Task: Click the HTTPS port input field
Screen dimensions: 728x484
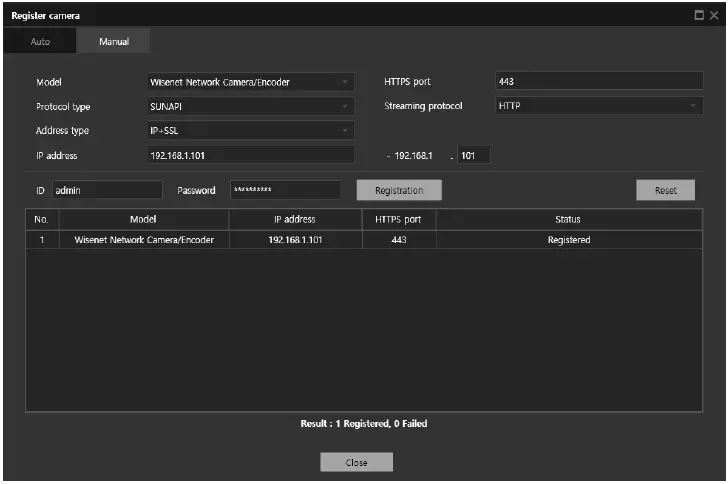Action: click(599, 81)
